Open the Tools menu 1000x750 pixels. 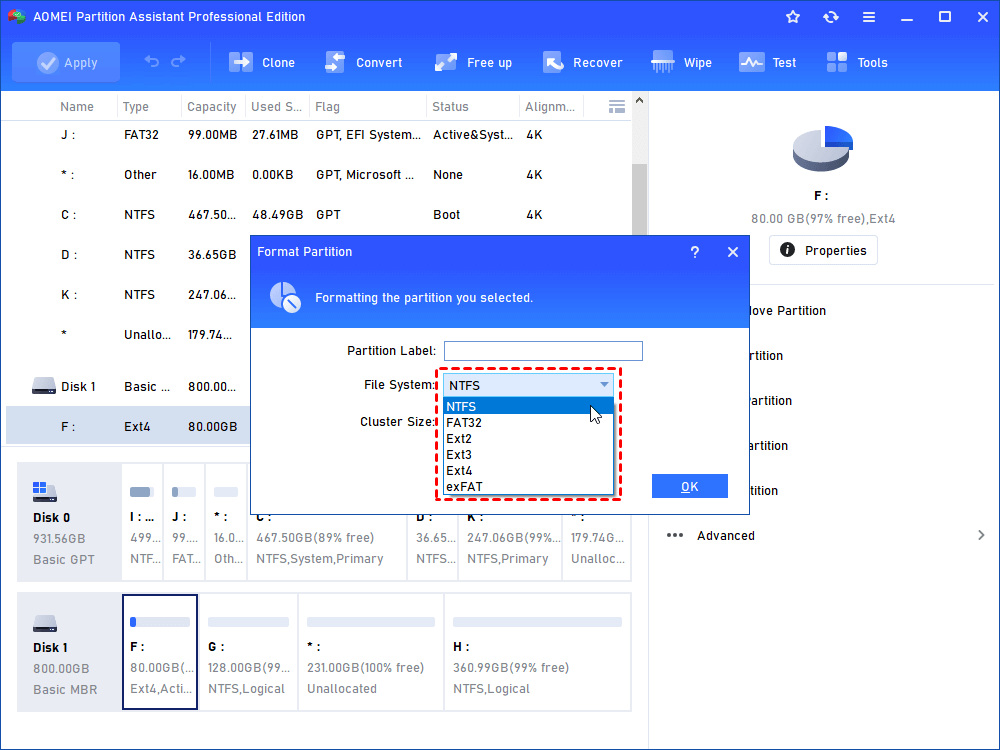(857, 62)
